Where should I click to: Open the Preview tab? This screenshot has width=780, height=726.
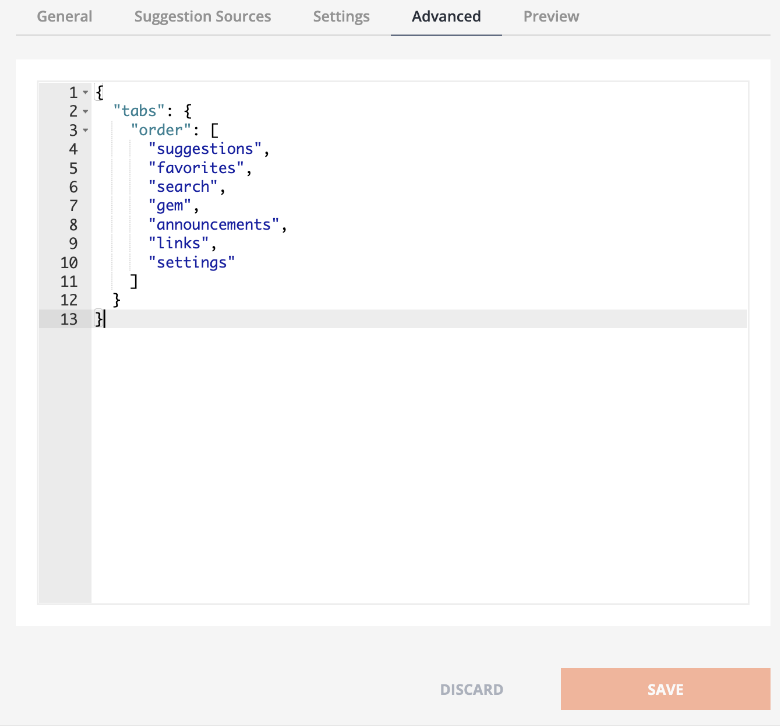pyautogui.click(x=551, y=16)
